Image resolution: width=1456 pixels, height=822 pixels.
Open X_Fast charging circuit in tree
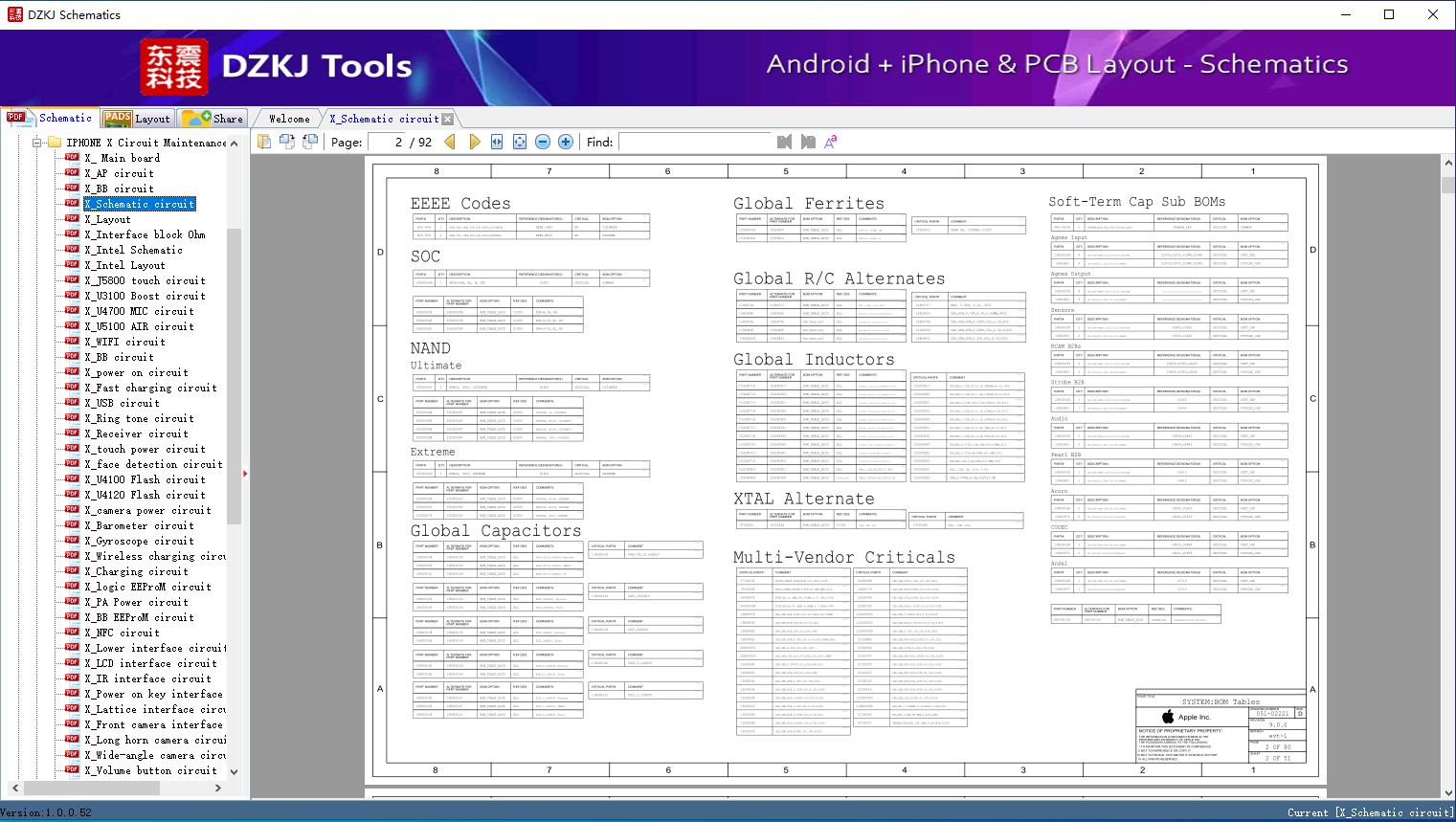(x=150, y=388)
